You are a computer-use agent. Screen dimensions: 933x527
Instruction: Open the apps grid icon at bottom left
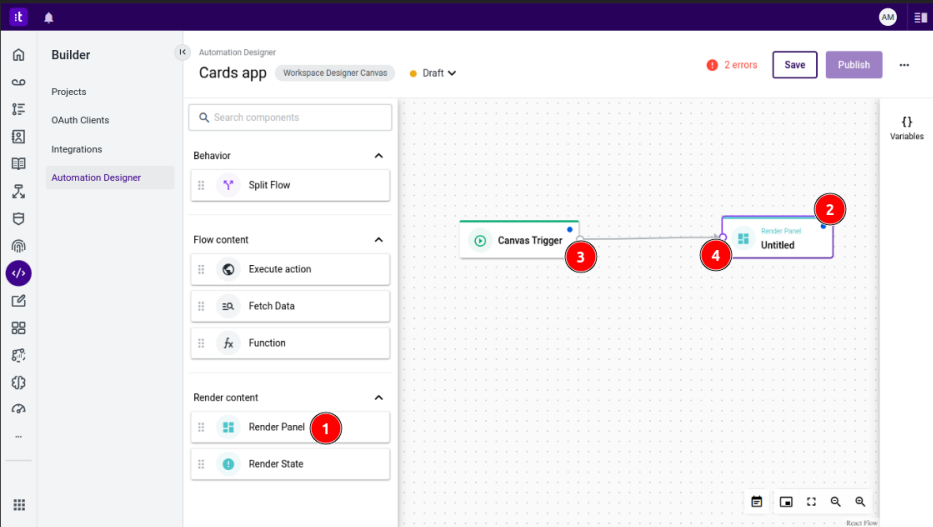click(x=18, y=505)
